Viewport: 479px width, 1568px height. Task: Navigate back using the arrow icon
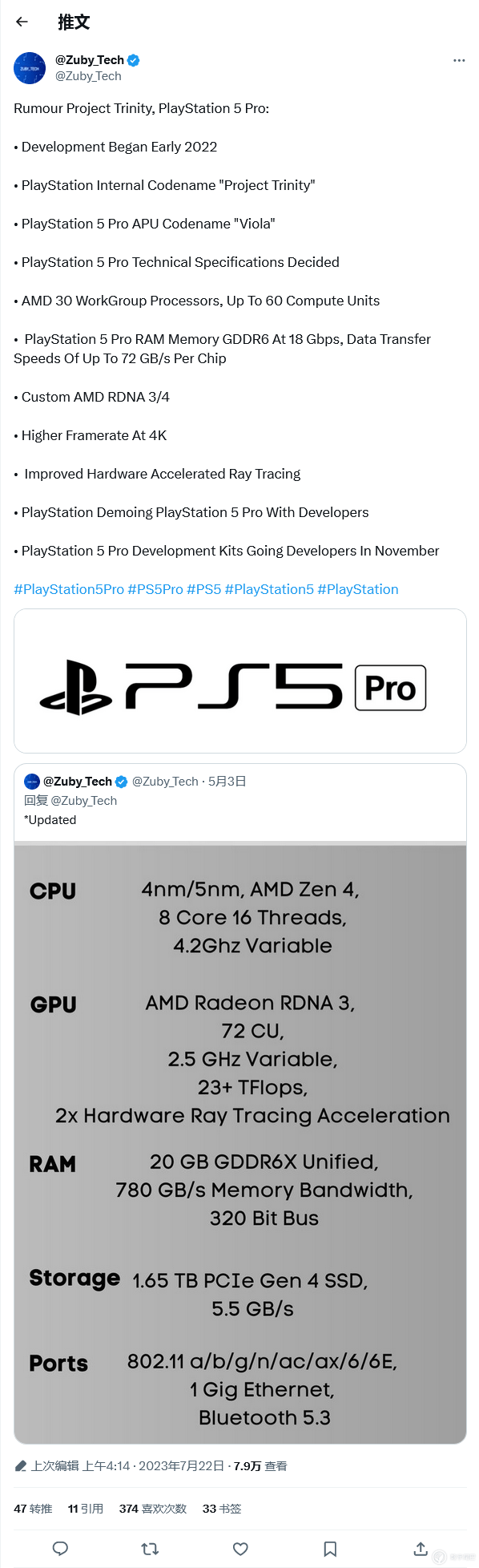pyautogui.click(x=21, y=22)
